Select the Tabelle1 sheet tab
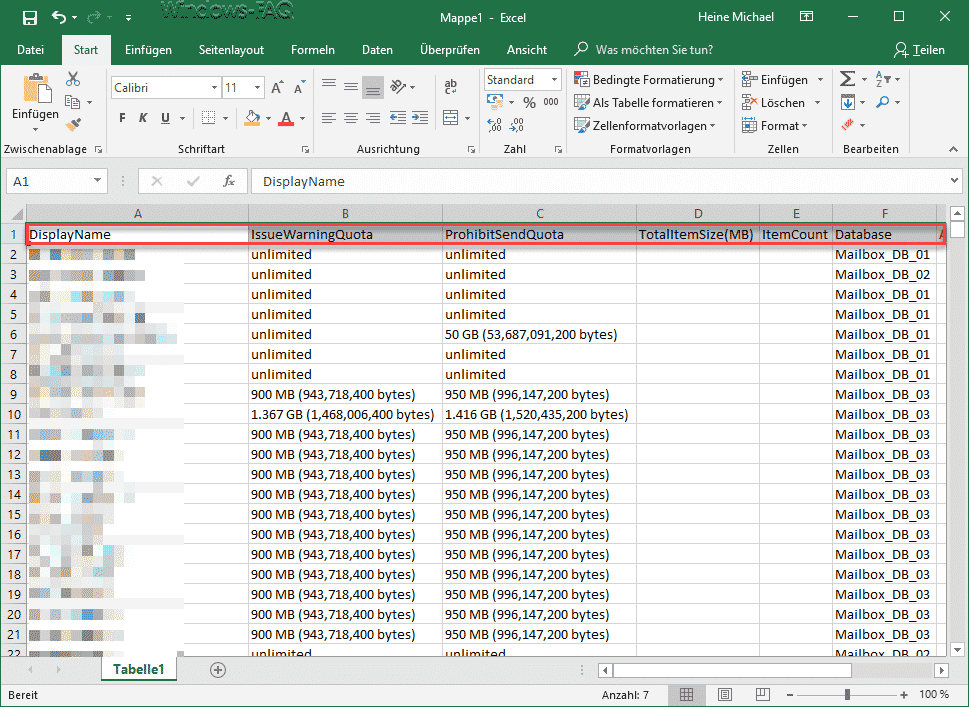Image resolution: width=969 pixels, height=707 pixels. click(138, 669)
